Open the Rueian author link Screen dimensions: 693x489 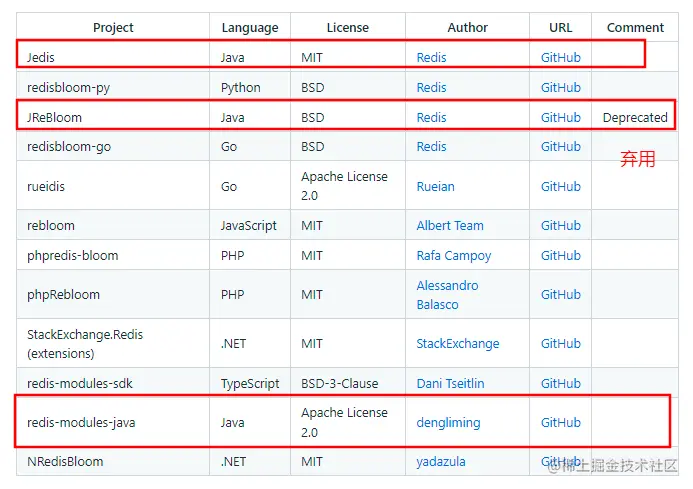pos(435,187)
